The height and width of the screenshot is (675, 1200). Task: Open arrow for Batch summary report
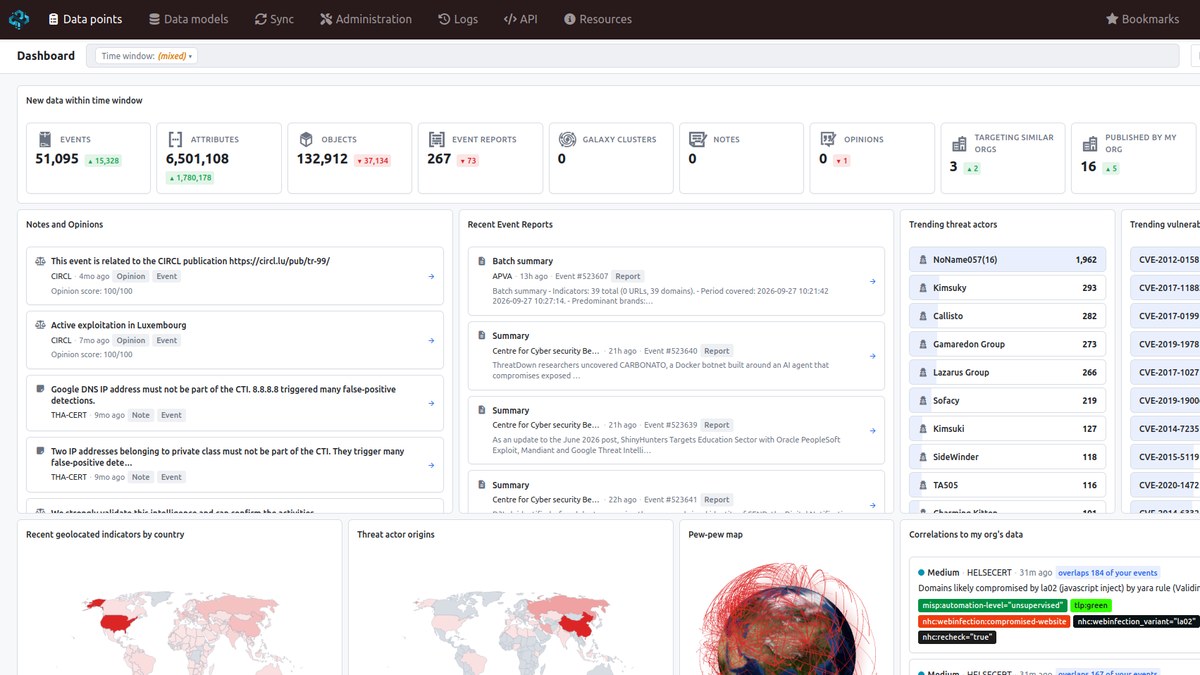(872, 282)
